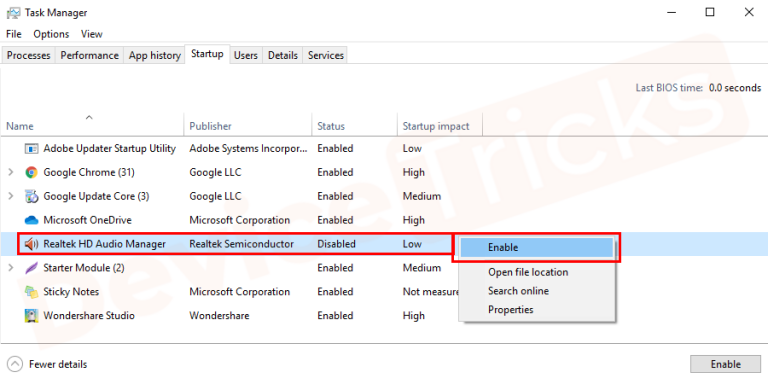Click the Microsoft Corporation publisher of Sticky Notes
Viewport: 768px width, 384px height.
(x=240, y=292)
